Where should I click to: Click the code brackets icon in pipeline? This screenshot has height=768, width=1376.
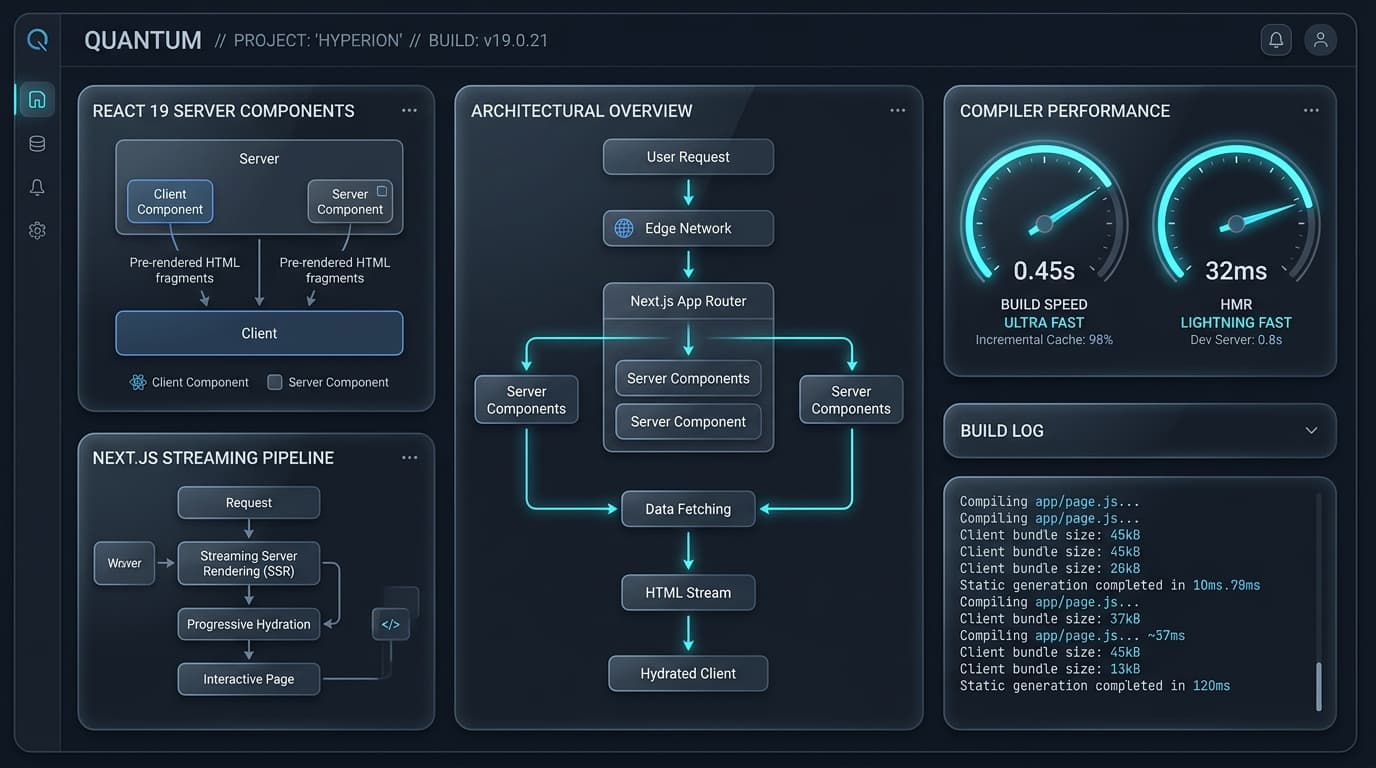[x=390, y=624]
